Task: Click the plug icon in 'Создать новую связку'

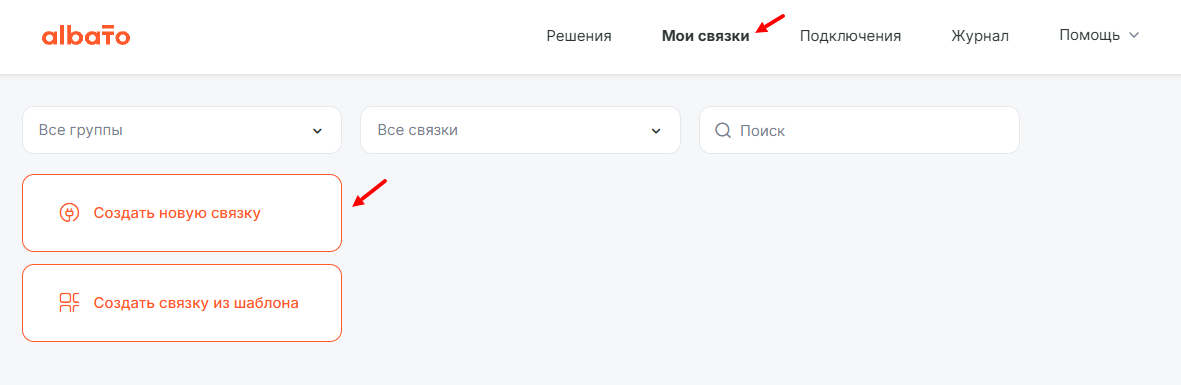Action: coord(69,213)
